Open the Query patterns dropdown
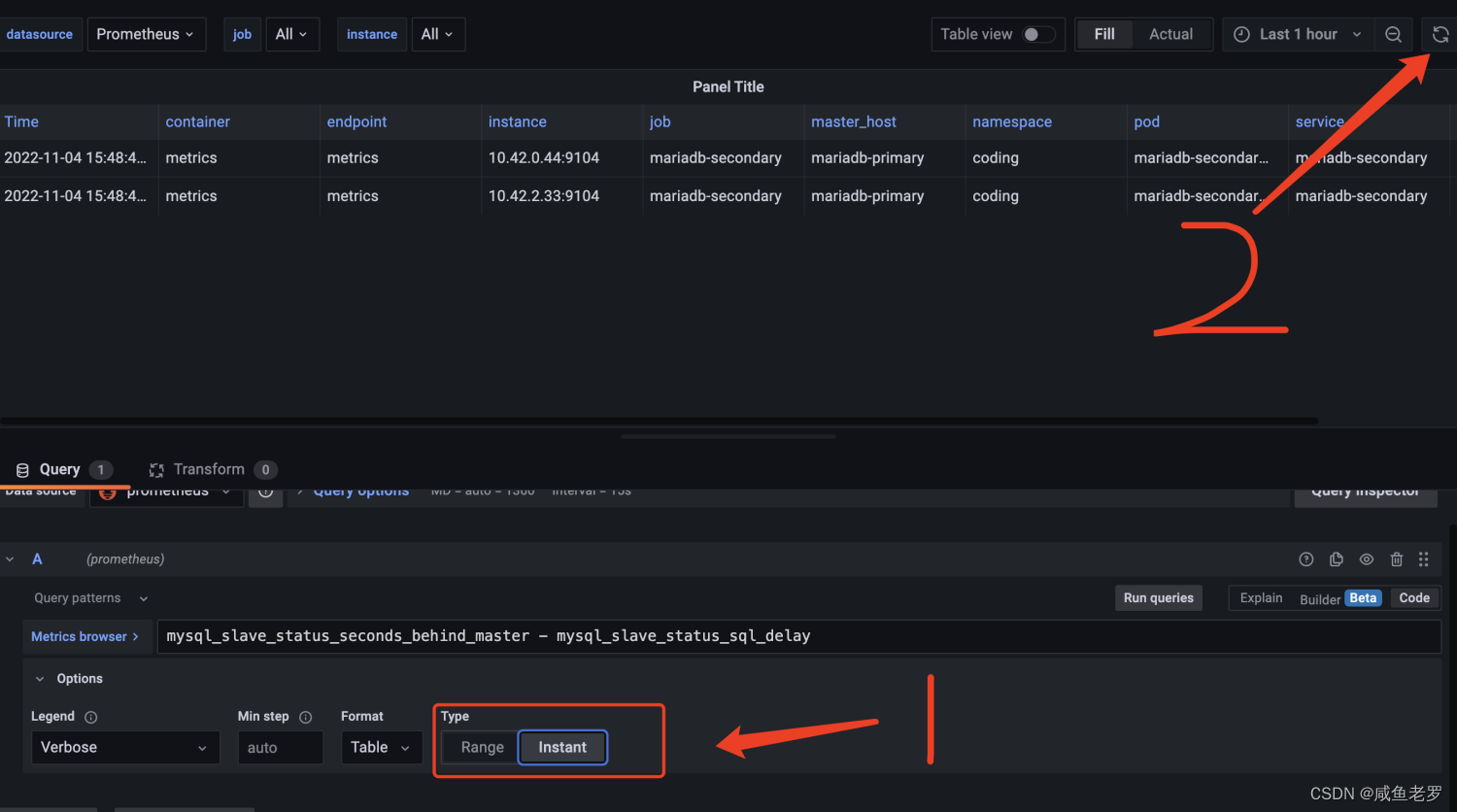 click(90, 598)
